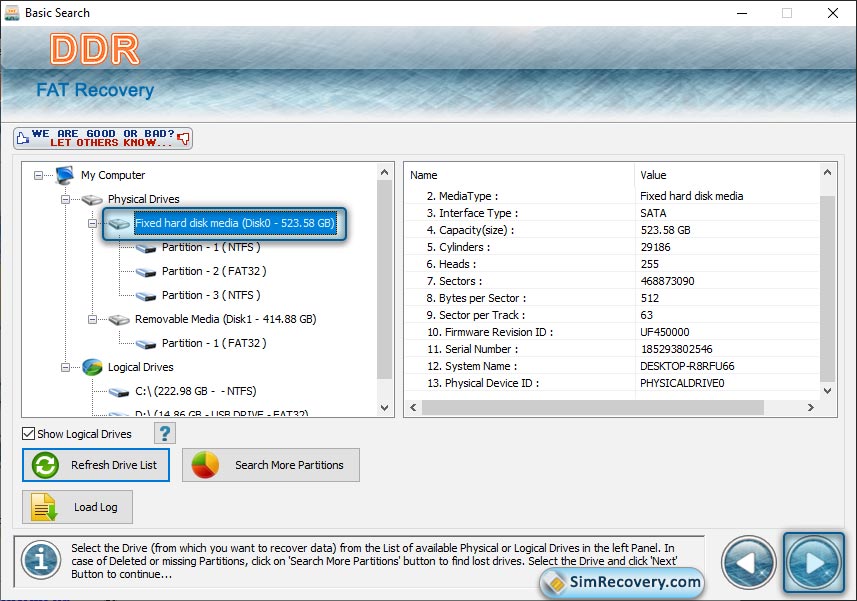Click the 'UF450000' firmware value
This screenshot has height=601, width=857.
pos(665,332)
